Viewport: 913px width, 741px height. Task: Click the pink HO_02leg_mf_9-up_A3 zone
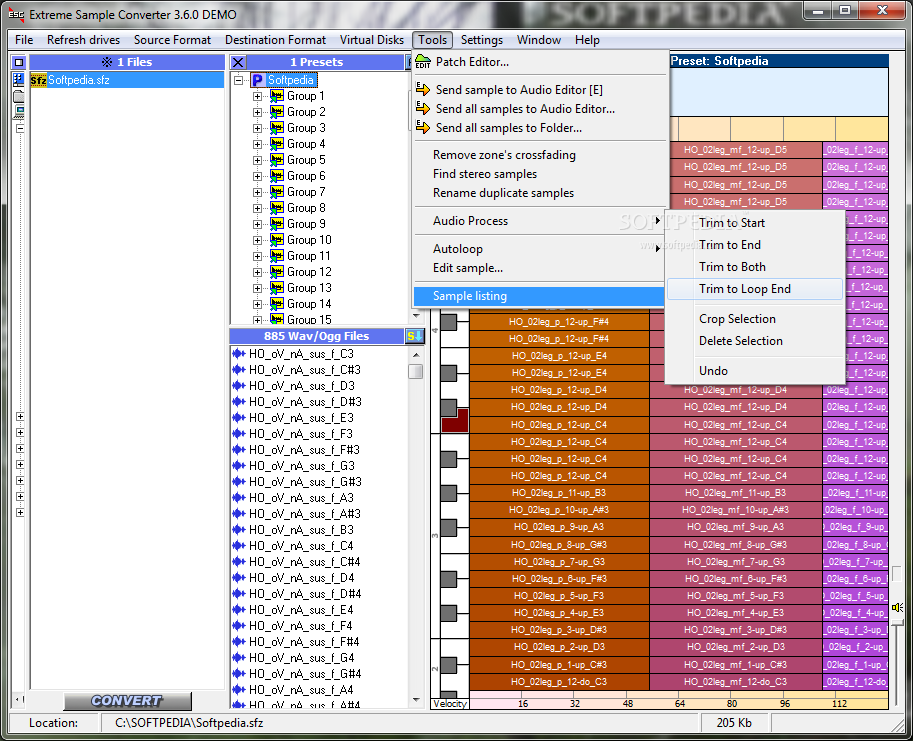735,527
